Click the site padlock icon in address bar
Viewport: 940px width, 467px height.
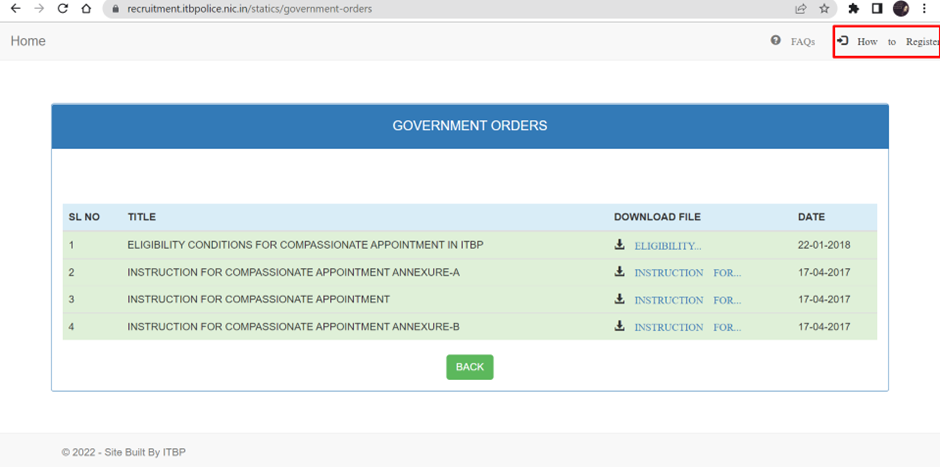(x=114, y=9)
